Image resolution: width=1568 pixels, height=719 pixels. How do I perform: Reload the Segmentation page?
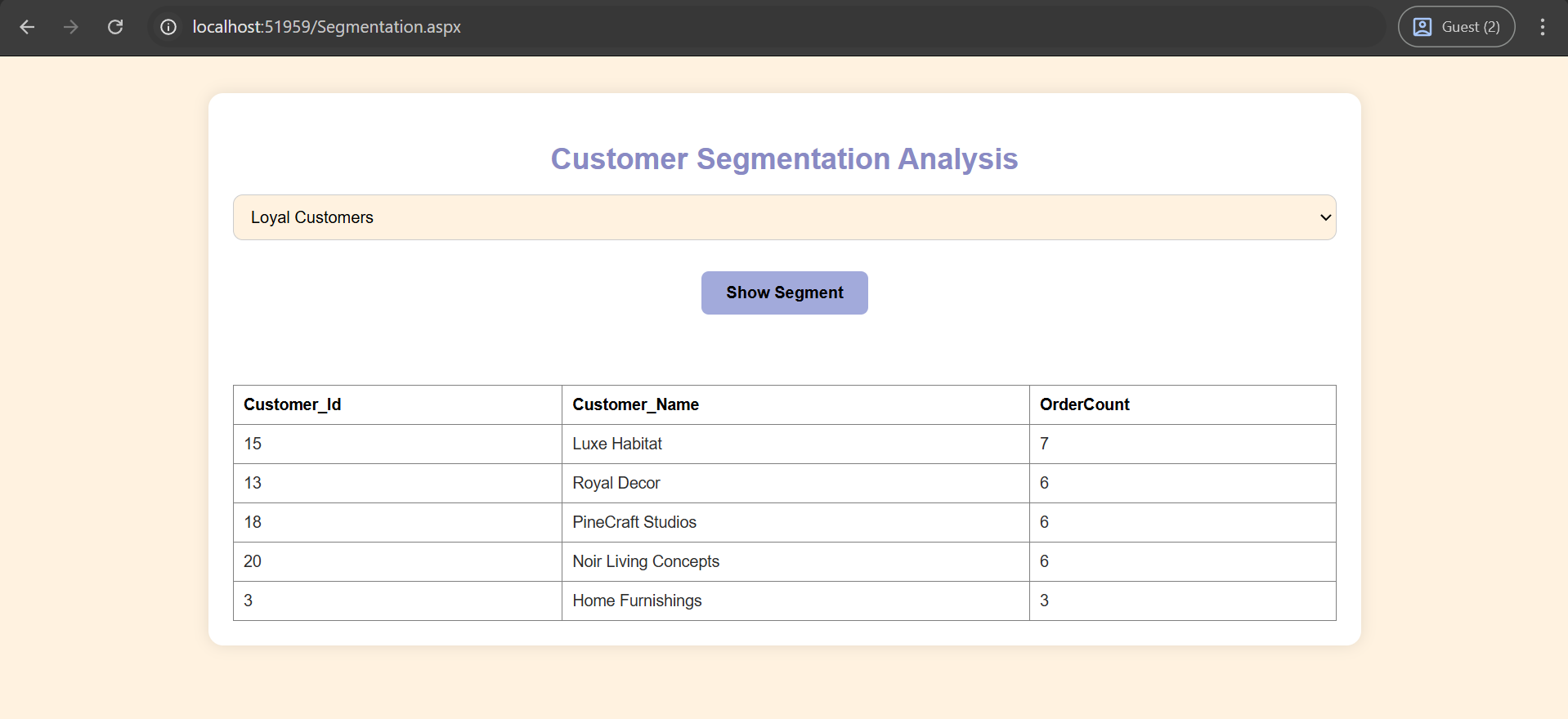tap(115, 27)
